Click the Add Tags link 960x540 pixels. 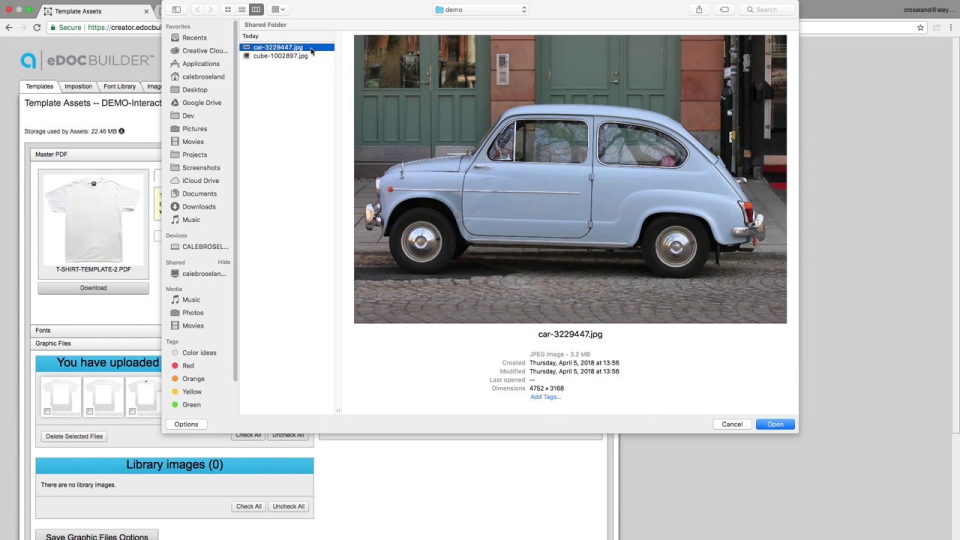[x=545, y=397]
